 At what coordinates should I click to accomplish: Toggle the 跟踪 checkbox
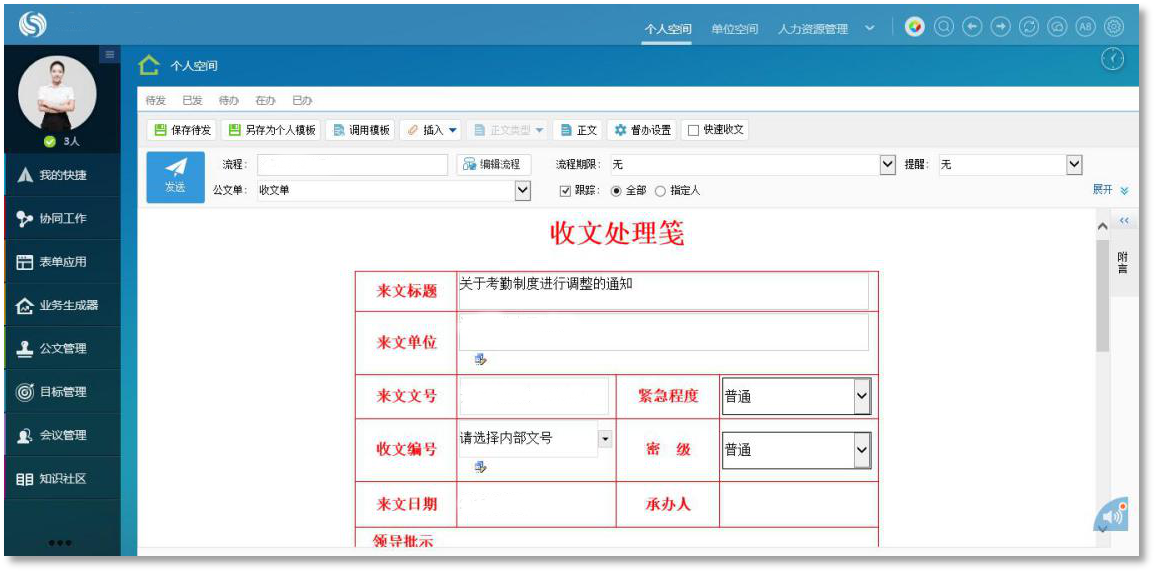[566, 191]
